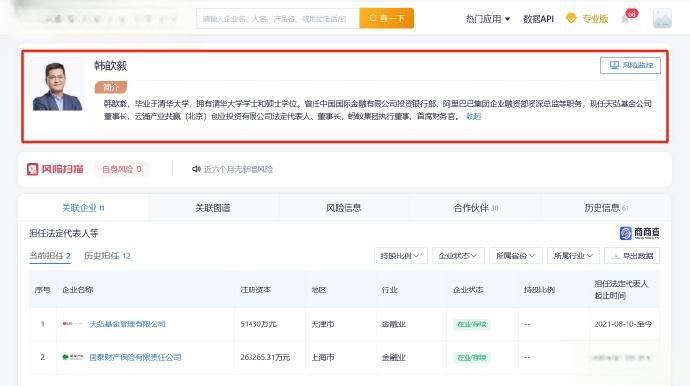Click the 在业/存续 status tag for 天弘基金
The image size is (690, 386).
click(472, 324)
